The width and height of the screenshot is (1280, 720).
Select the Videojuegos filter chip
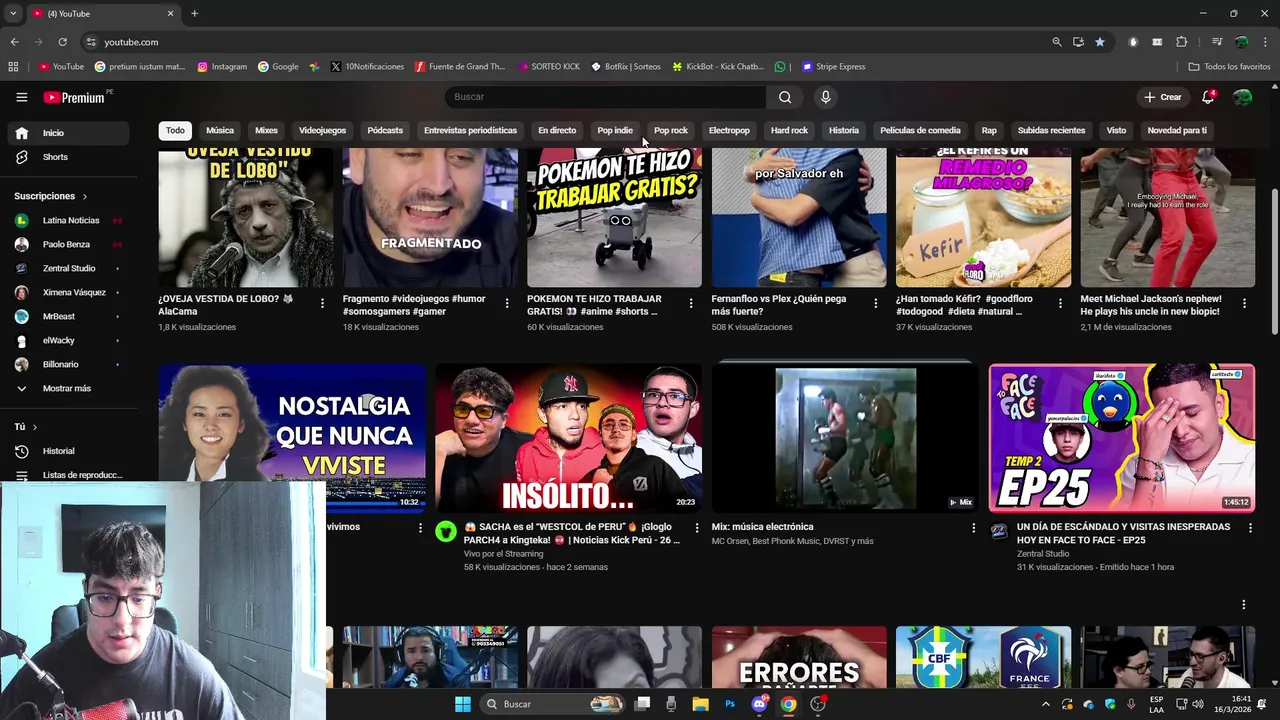tap(322, 130)
